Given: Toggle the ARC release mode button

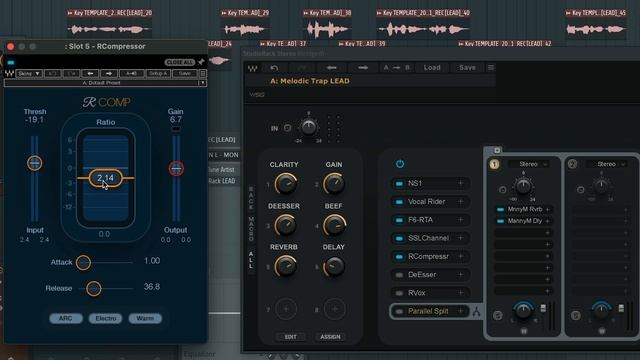Looking at the screenshot, I should click(x=66, y=318).
